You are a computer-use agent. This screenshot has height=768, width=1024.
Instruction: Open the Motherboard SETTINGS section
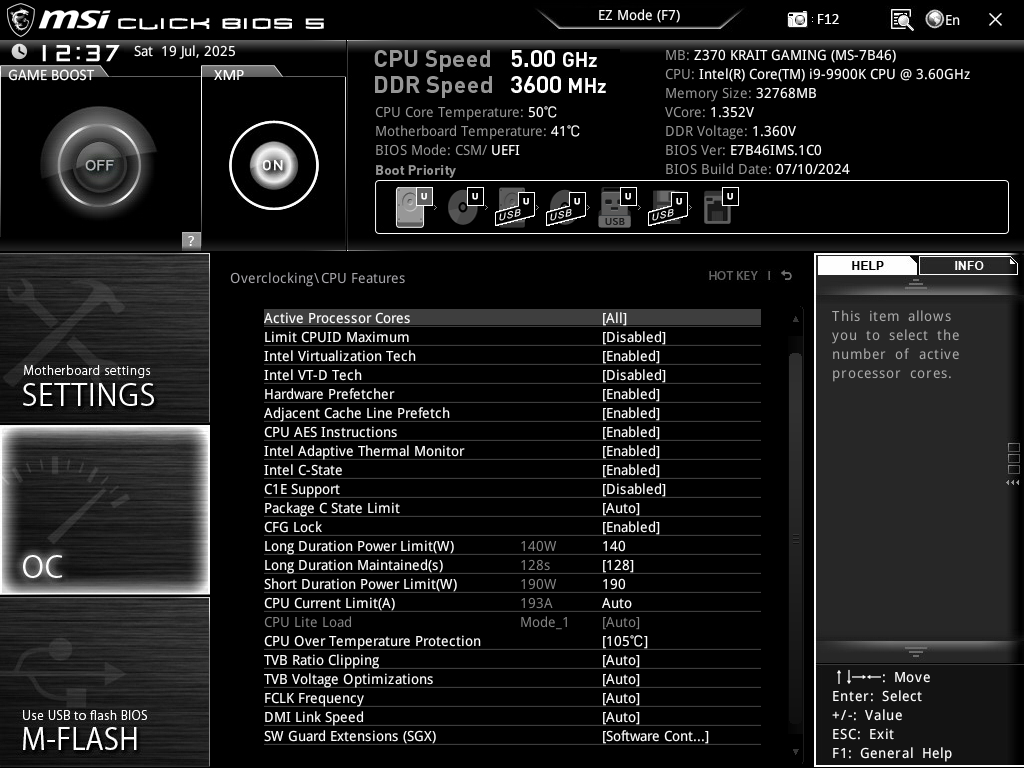(x=104, y=338)
